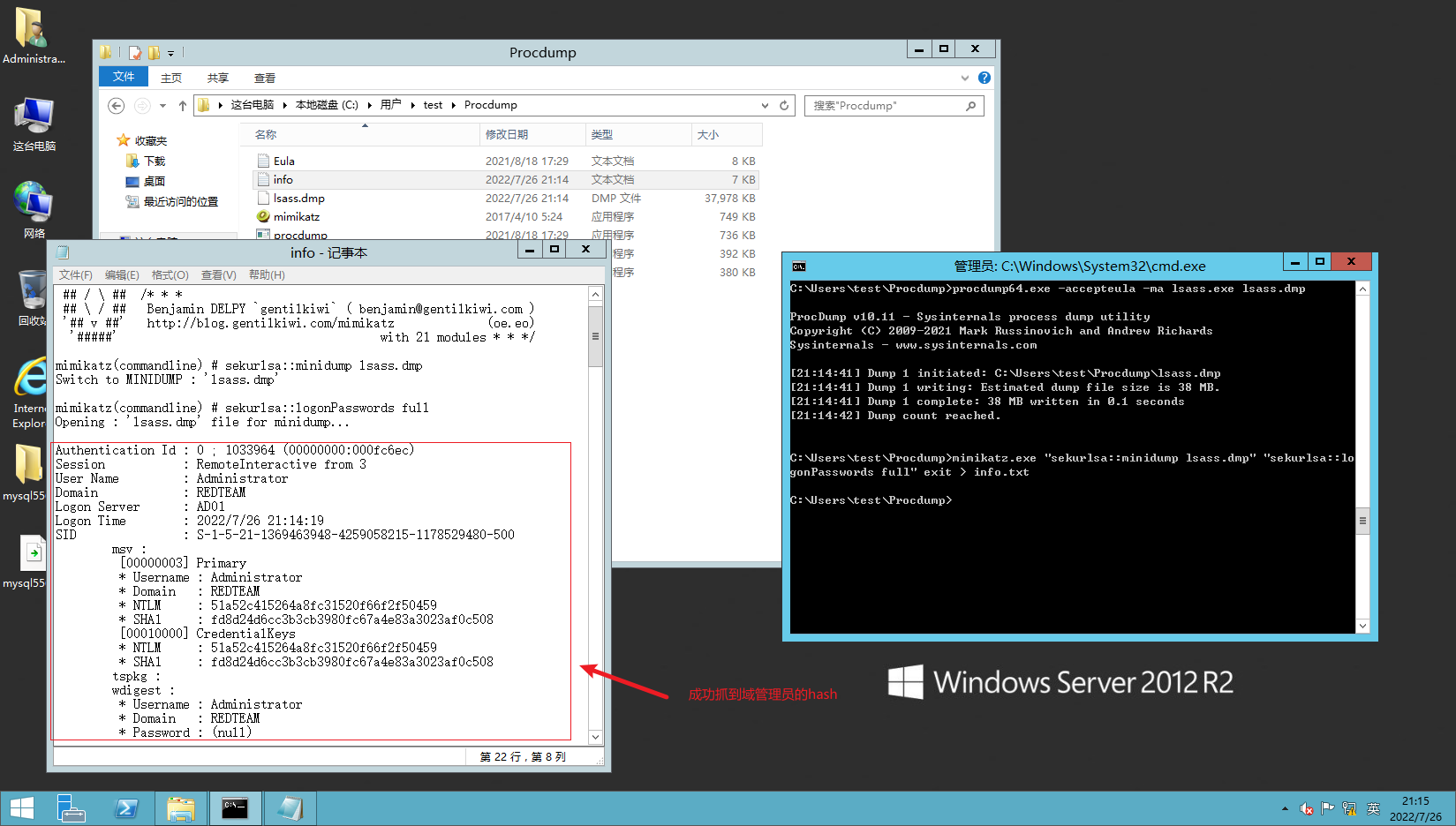Image resolution: width=1456 pixels, height=826 pixels.
Task: Select the 网络 desktop icon
Action: click(x=34, y=210)
